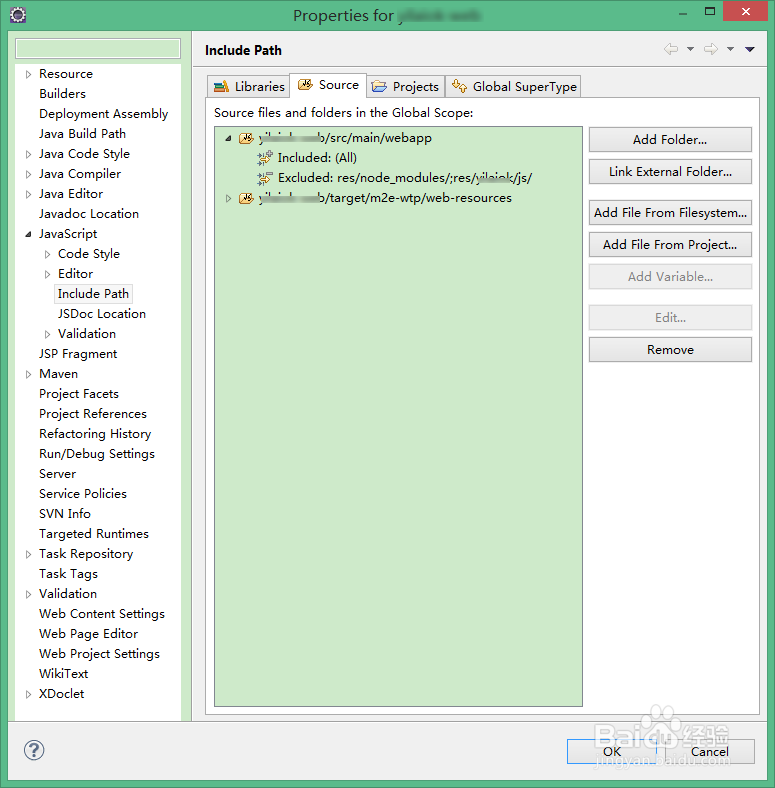
Task: Click the Projects tab folder icon
Action: 379,87
